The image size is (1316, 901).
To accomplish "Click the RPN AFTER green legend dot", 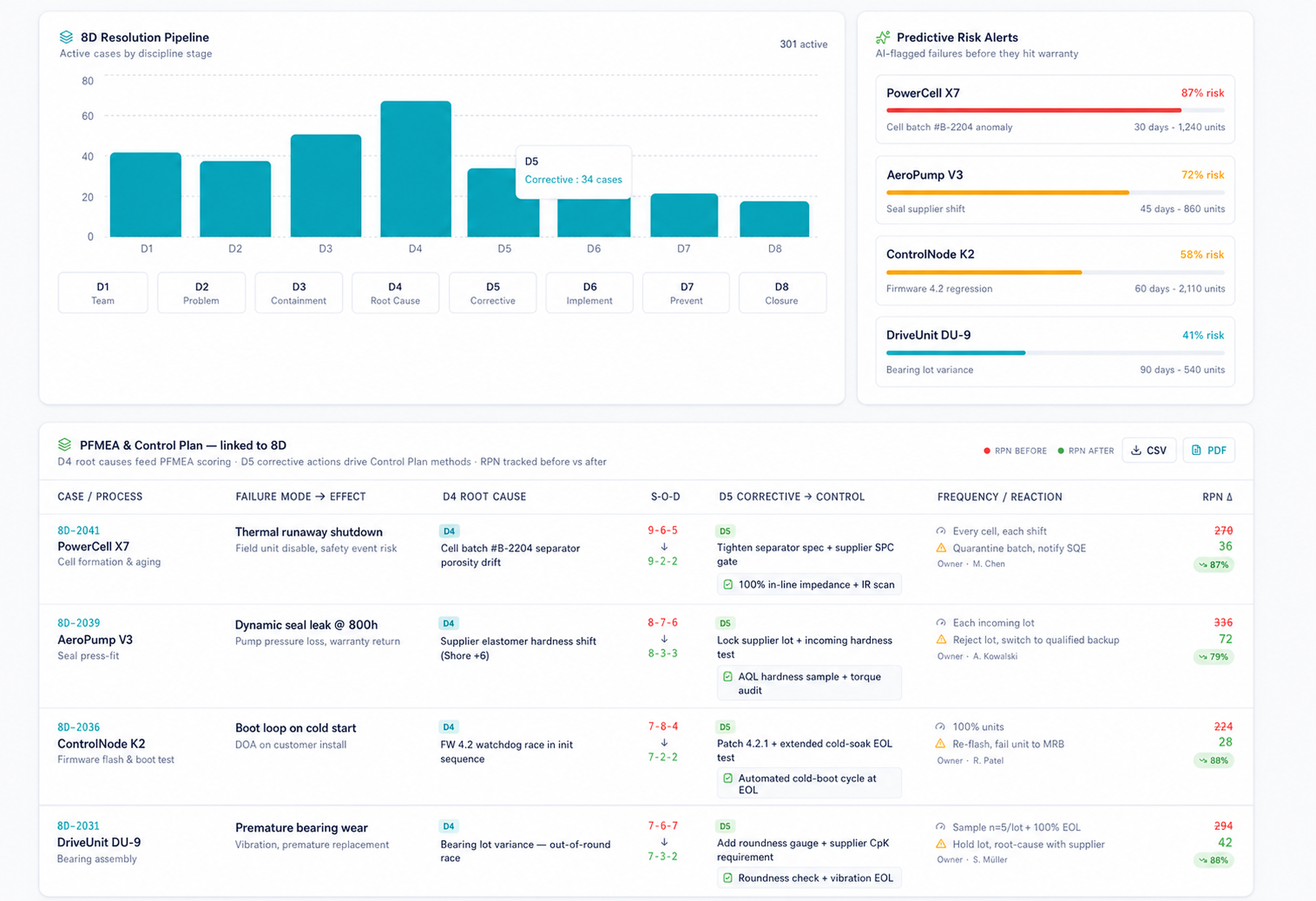I will click(1061, 451).
